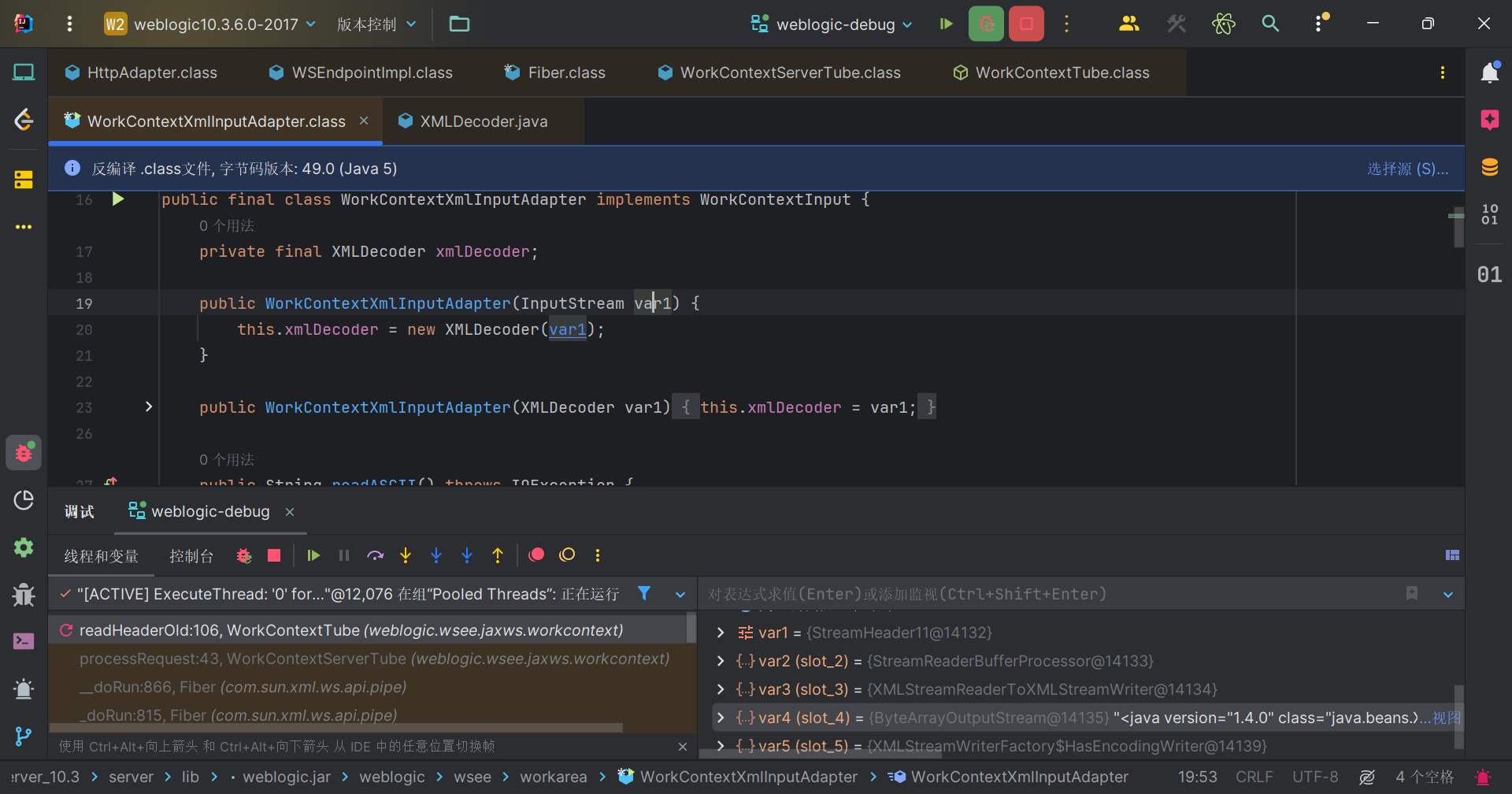This screenshot has width=1512, height=794.
Task: Close the WorkContextXmlInputAdapter.class tab
Action: [364, 121]
